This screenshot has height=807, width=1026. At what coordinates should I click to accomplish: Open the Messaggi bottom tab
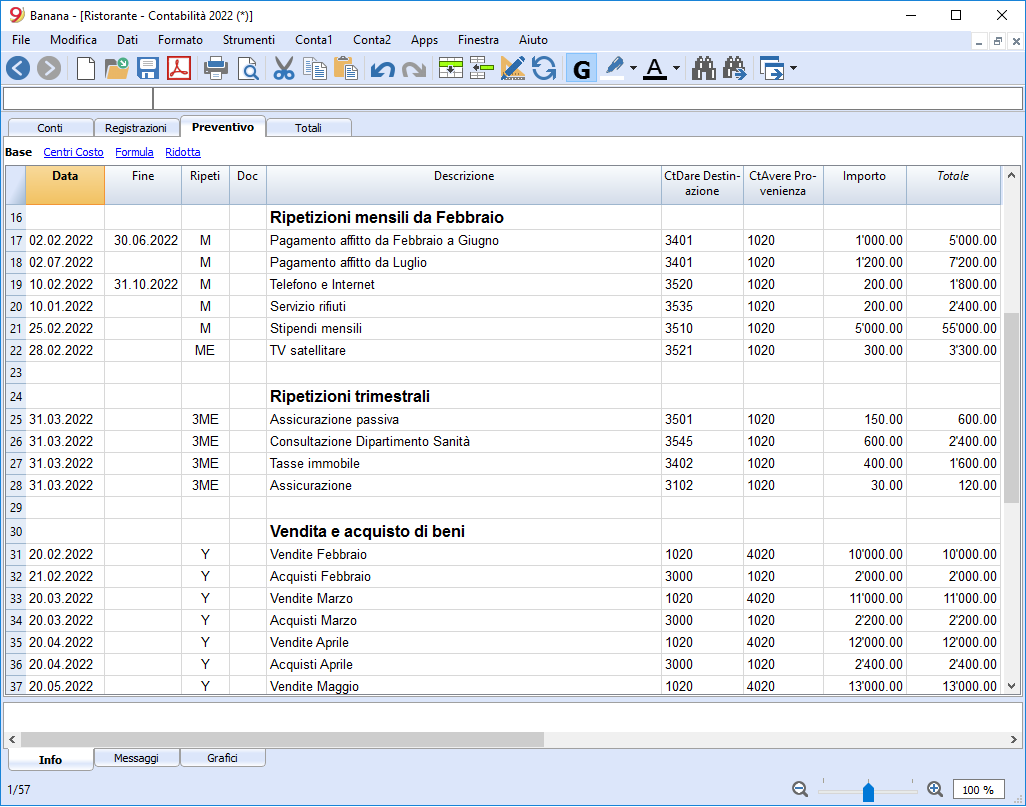pyautogui.click(x=136, y=758)
